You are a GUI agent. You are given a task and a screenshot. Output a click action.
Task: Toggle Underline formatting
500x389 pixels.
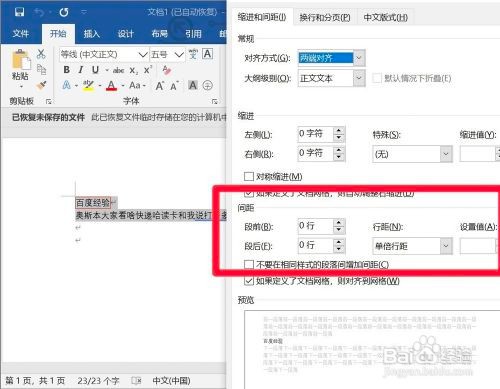coord(95,70)
